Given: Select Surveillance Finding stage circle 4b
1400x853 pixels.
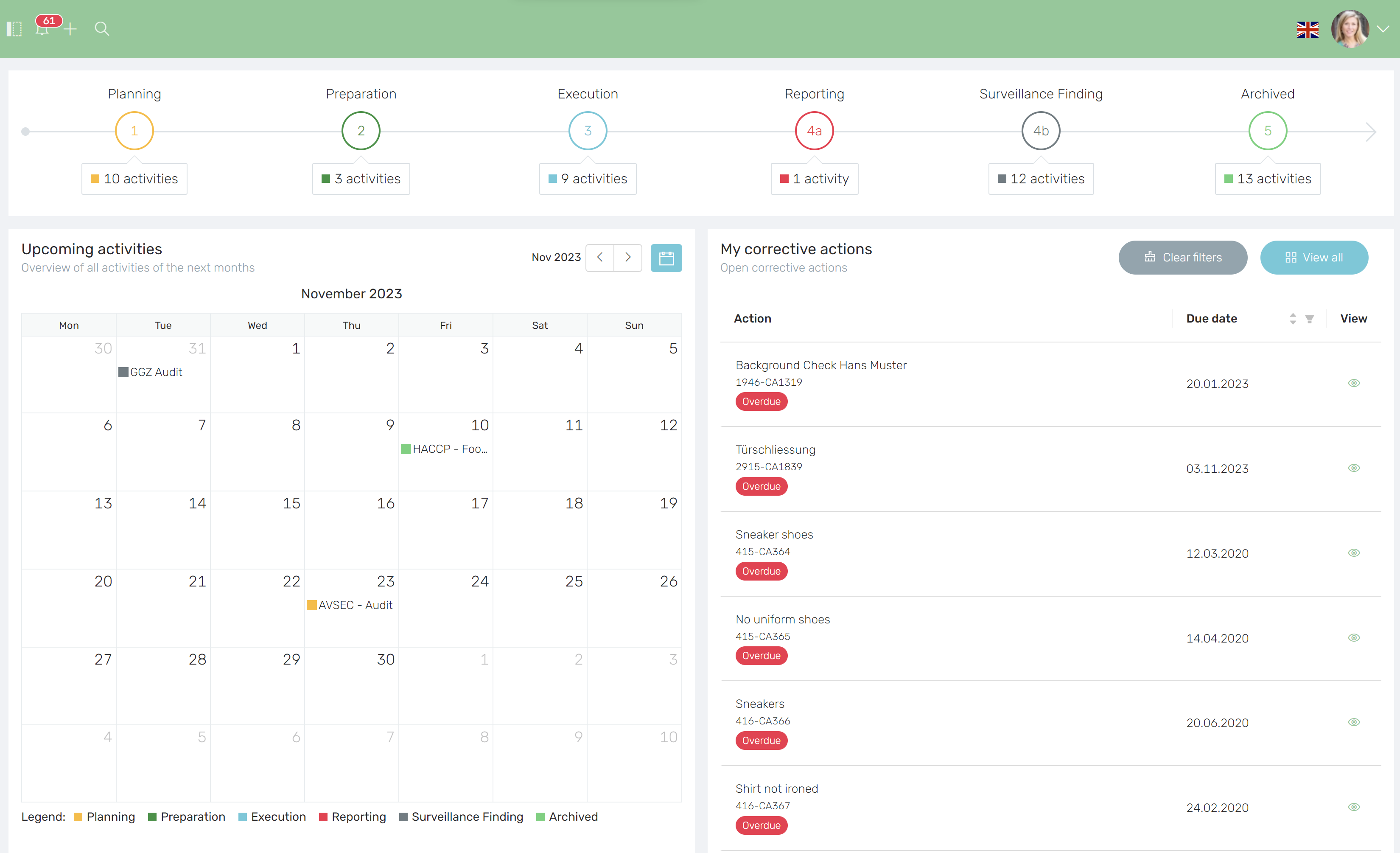Looking at the screenshot, I should point(1041,131).
